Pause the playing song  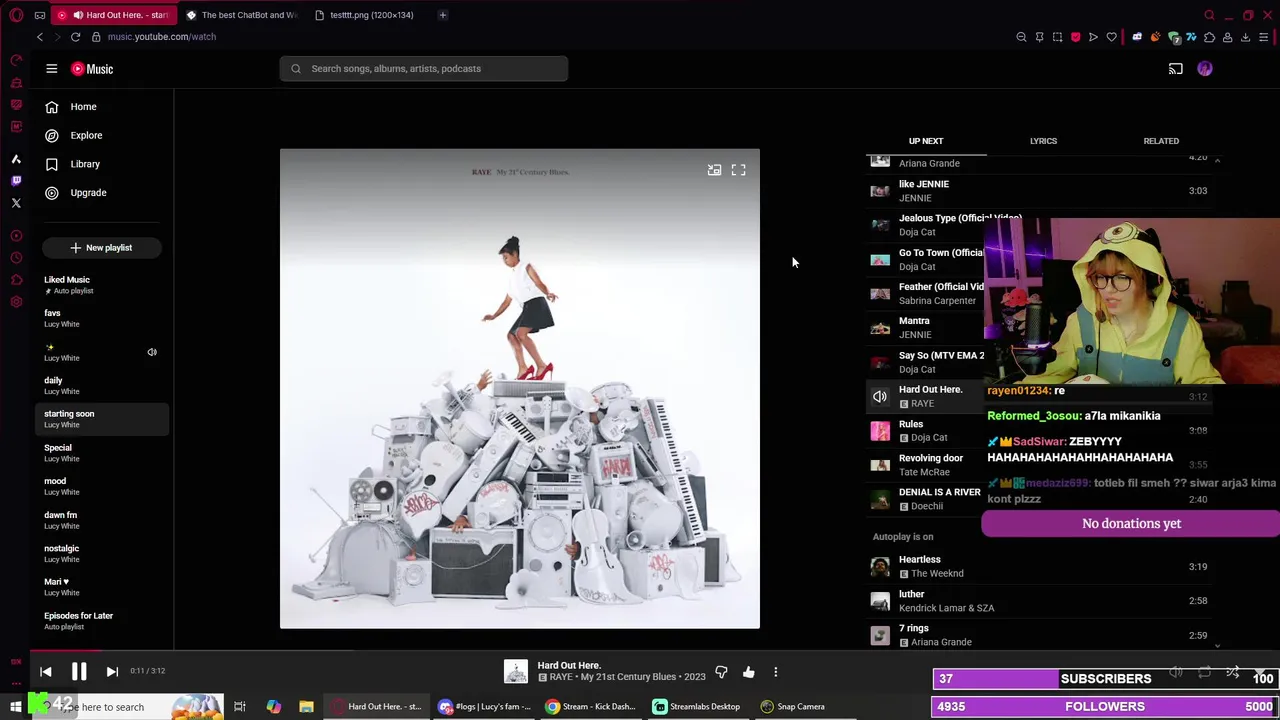click(79, 672)
